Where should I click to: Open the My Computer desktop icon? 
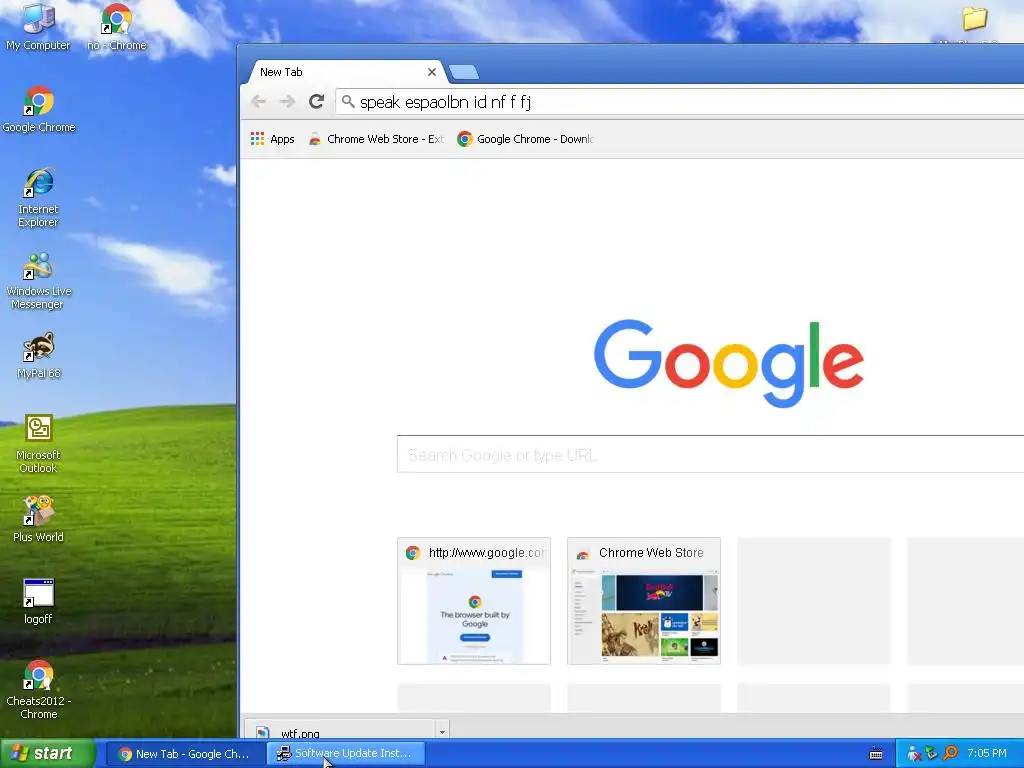click(38, 27)
